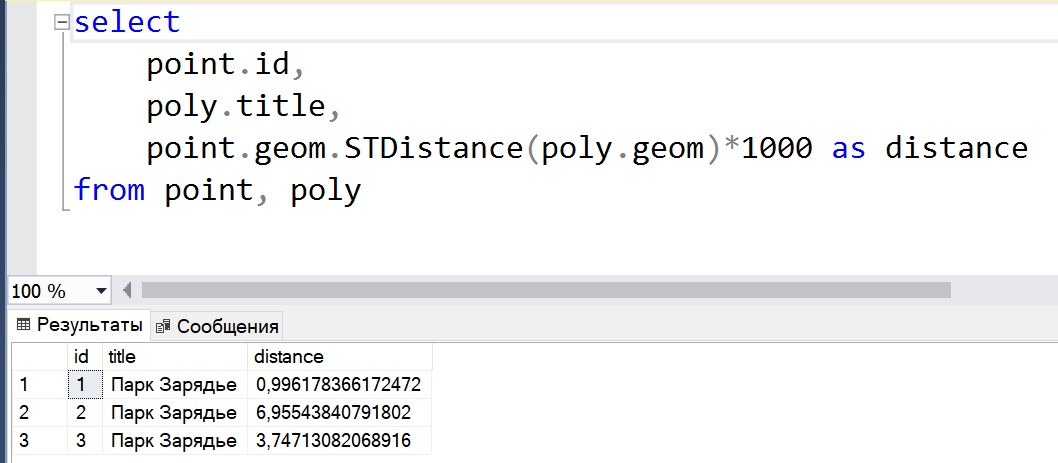Image resolution: width=1058 pixels, height=463 pixels.
Task: Collapse the select statement outline block
Action: click(64, 23)
